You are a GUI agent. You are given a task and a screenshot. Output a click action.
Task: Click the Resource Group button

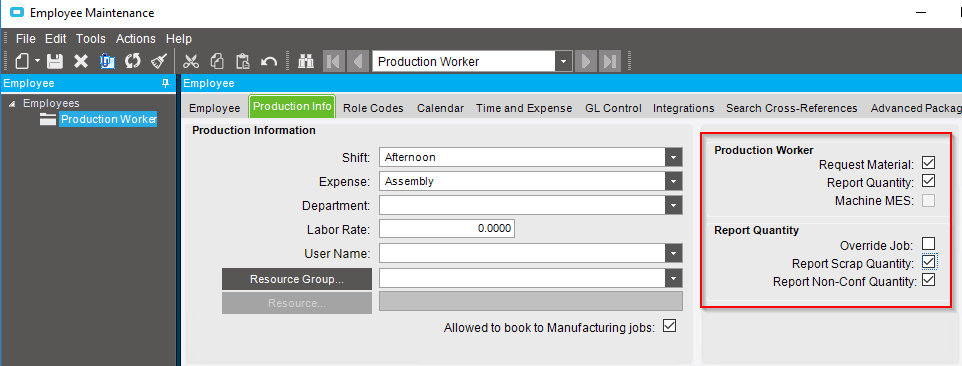297,279
